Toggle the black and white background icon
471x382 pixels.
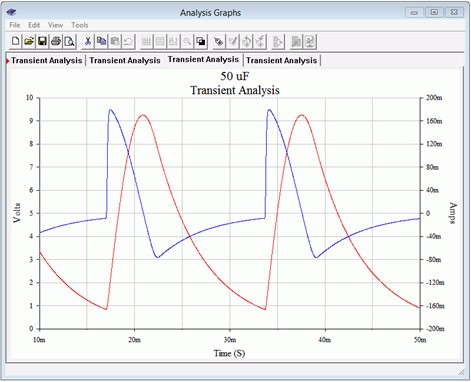coord(201,41)
